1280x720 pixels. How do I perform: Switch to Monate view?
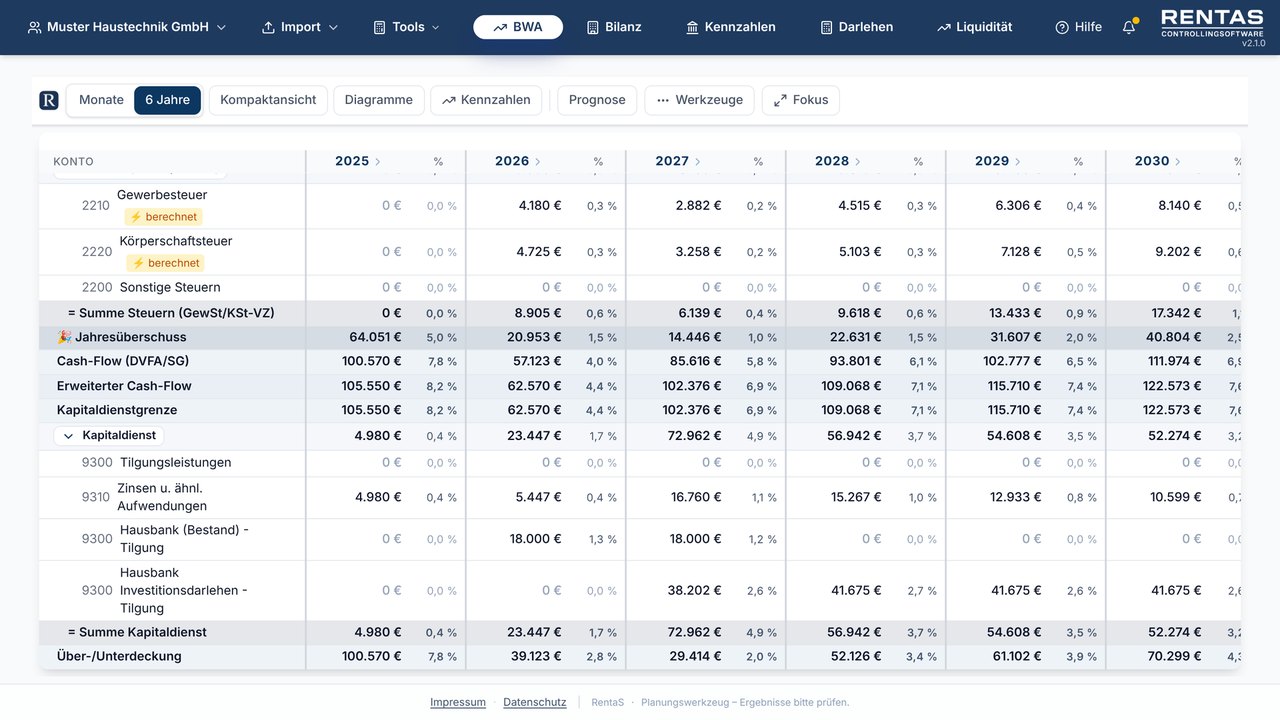101,100
